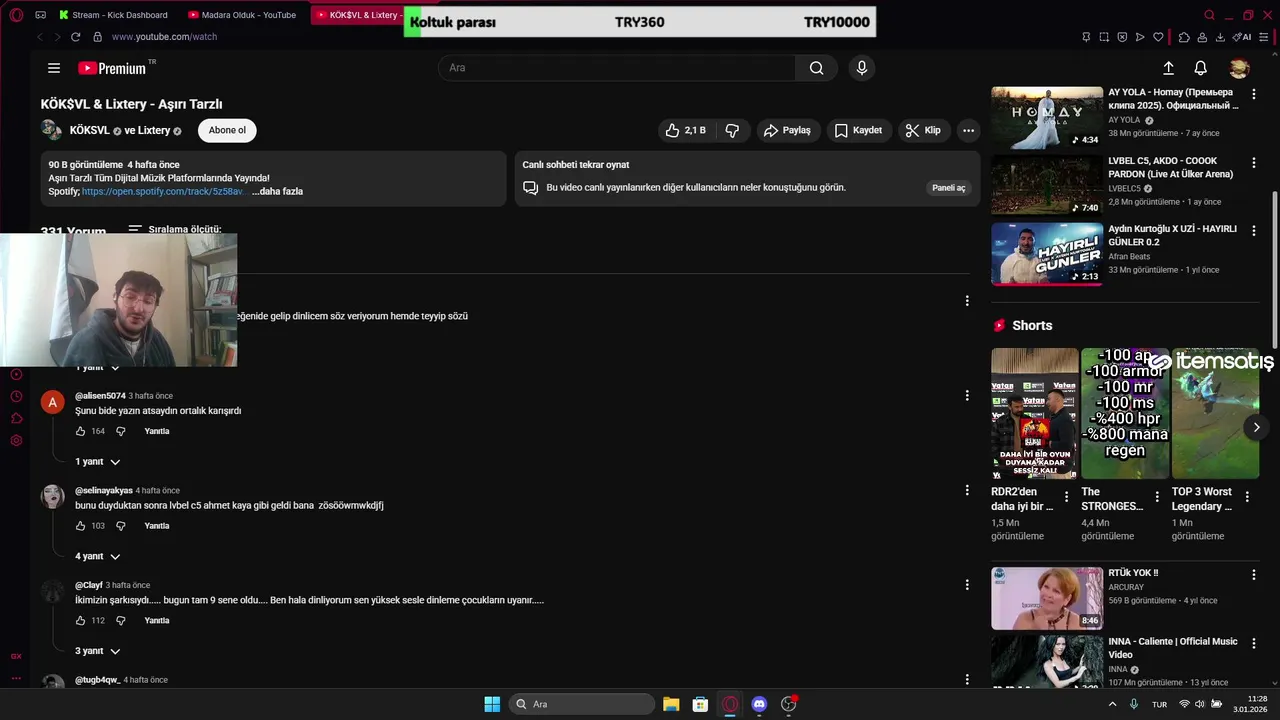Open Discord from the taskbar

759,704
